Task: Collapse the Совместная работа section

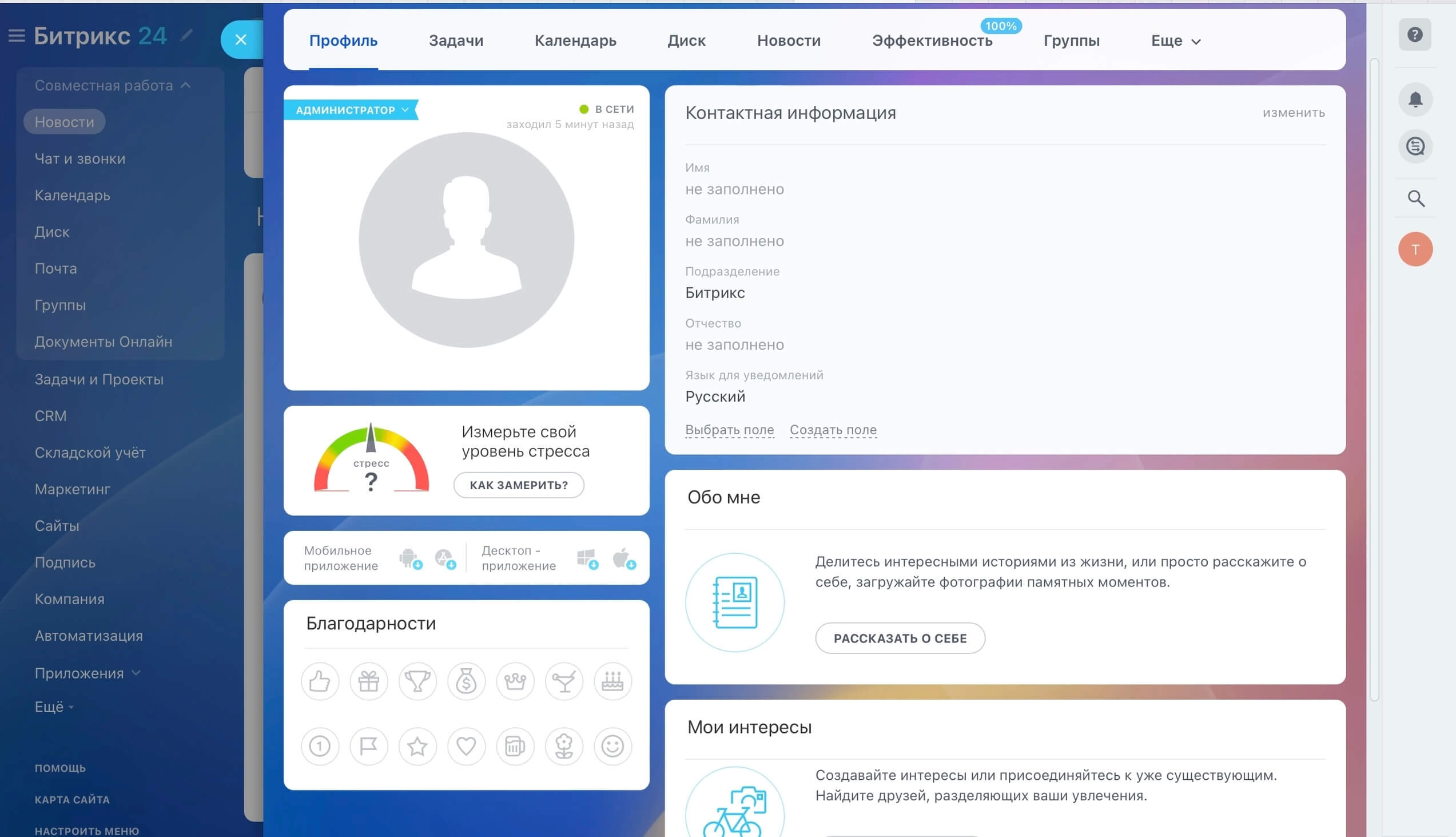Action: point(112,86)
